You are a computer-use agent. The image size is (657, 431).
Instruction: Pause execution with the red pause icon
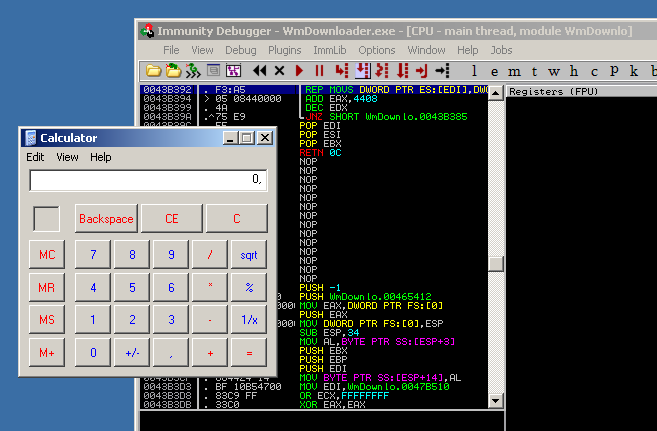319,71
